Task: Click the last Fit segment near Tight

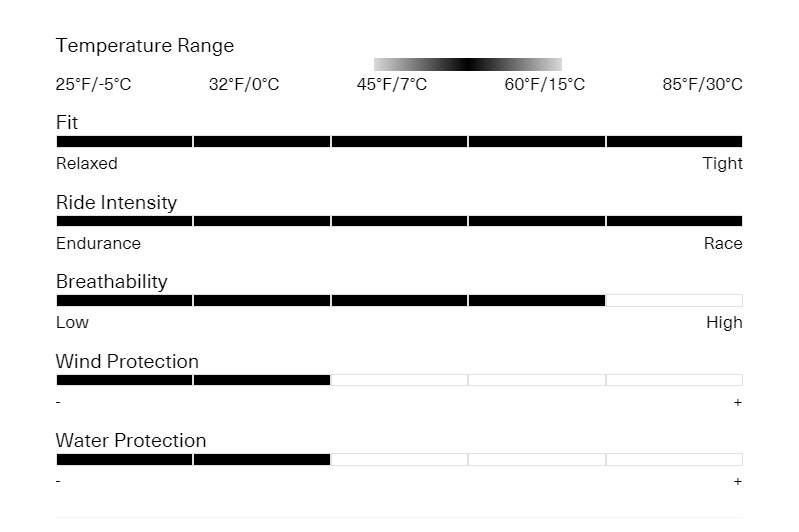Action: coord(675,141)
